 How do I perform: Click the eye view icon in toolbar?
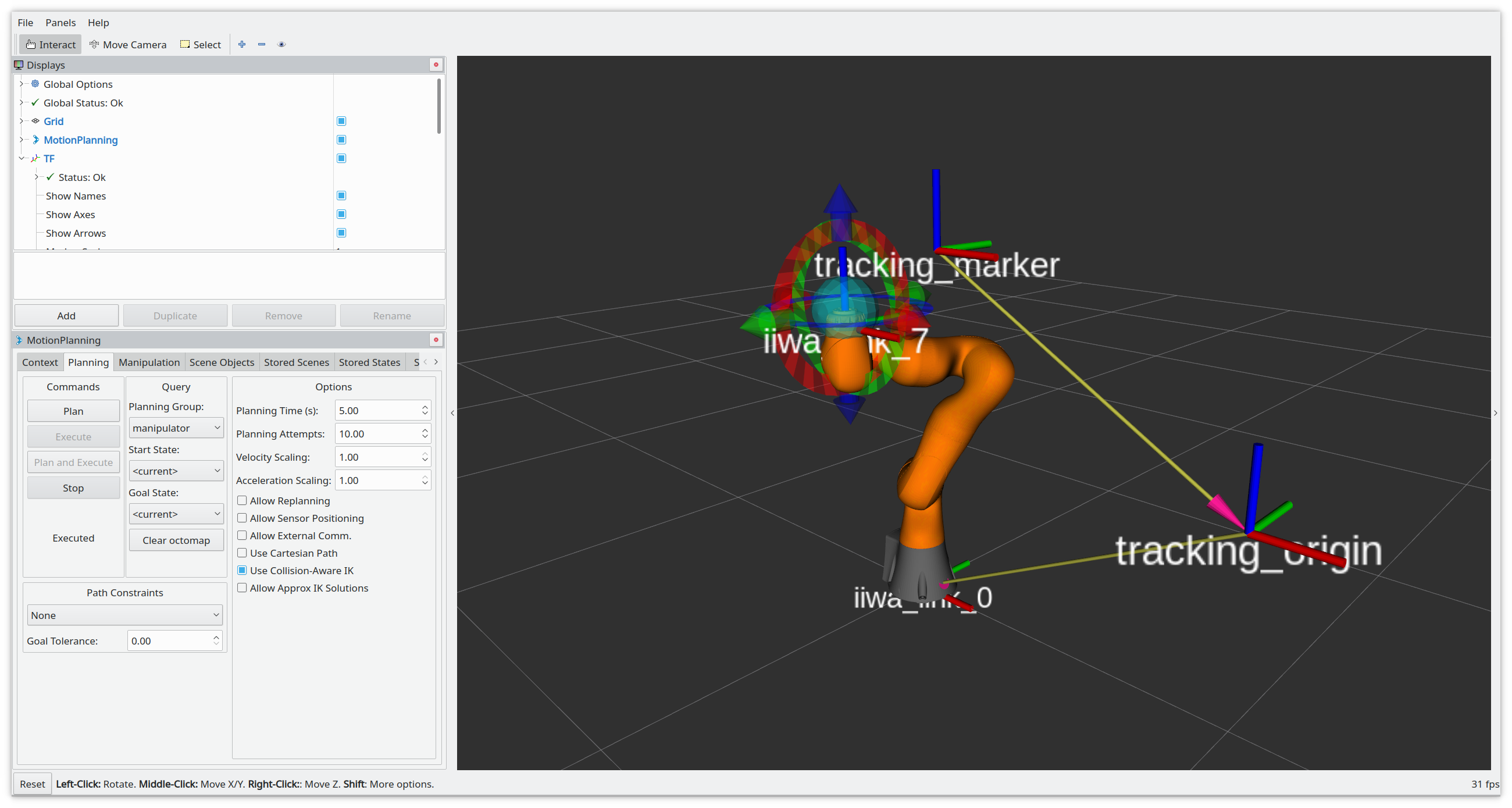coord(281,45)
